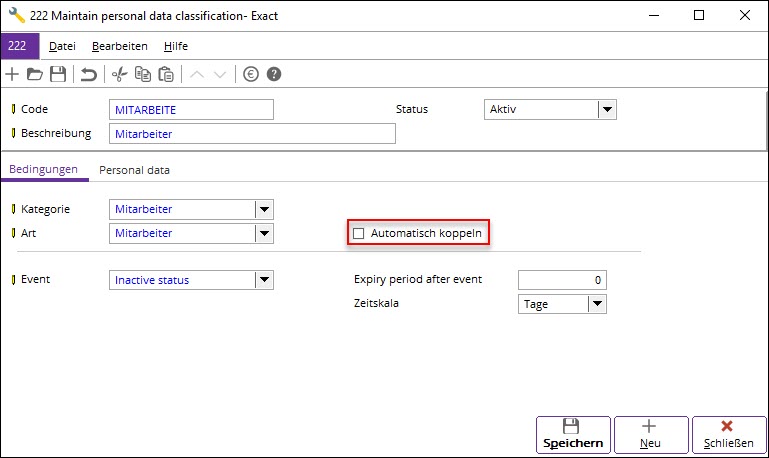Click the Euro currency toolbar icon
Image resolution: width=769 pixels, height=458 pixels.
tap(251, 75)
